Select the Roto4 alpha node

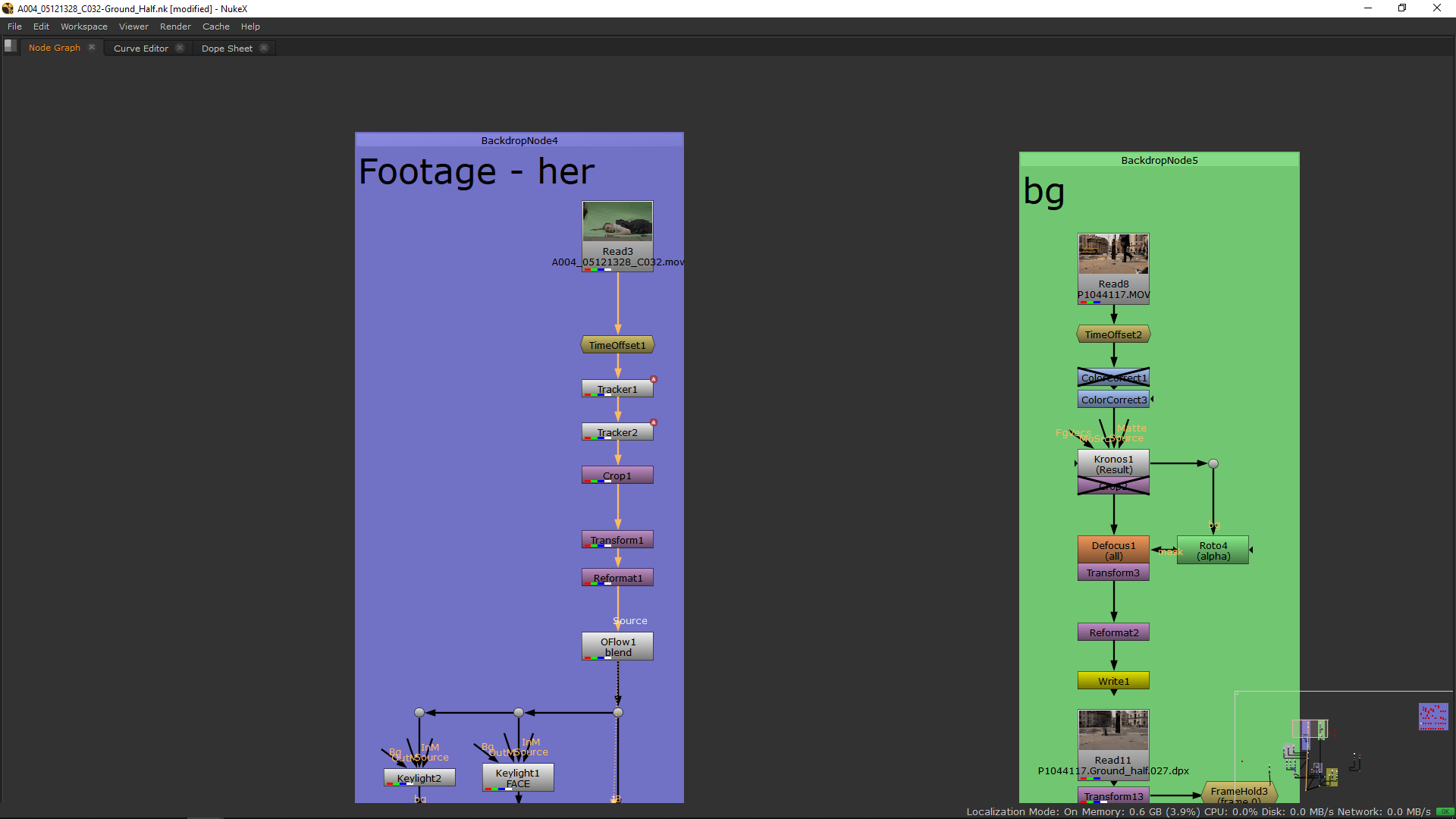(1213, 551)
